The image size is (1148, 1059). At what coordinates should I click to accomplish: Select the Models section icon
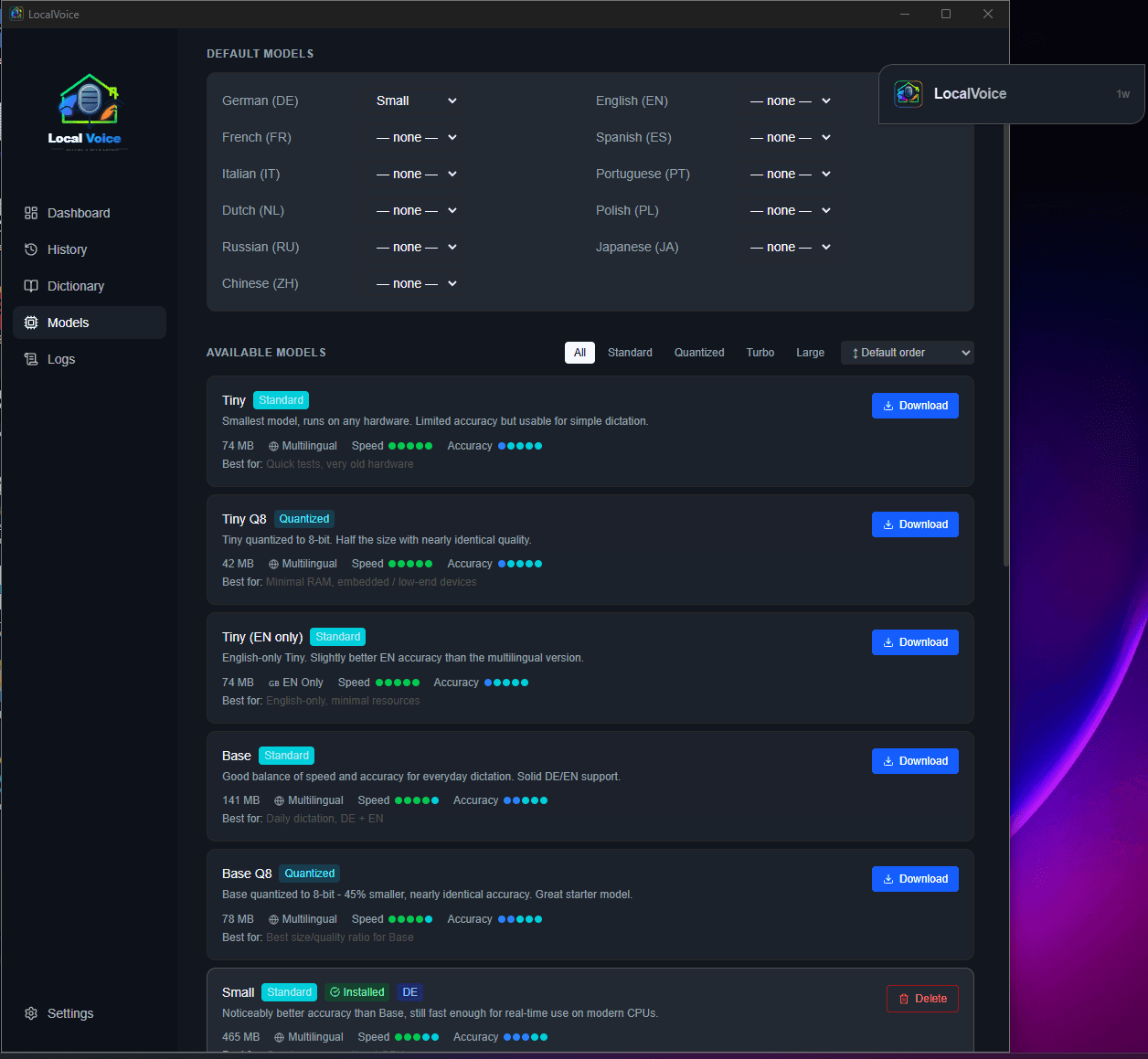[30, 322]
